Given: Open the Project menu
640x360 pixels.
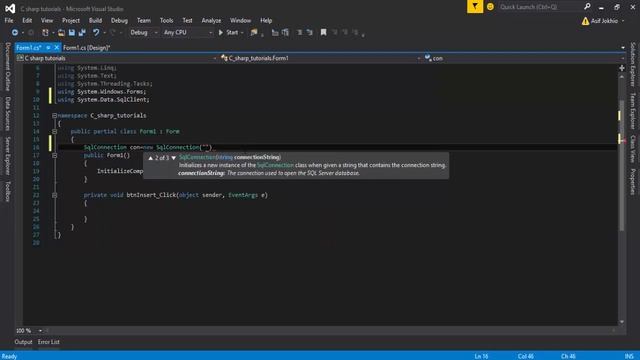Looking at the screenshot, I should (71, 20).
